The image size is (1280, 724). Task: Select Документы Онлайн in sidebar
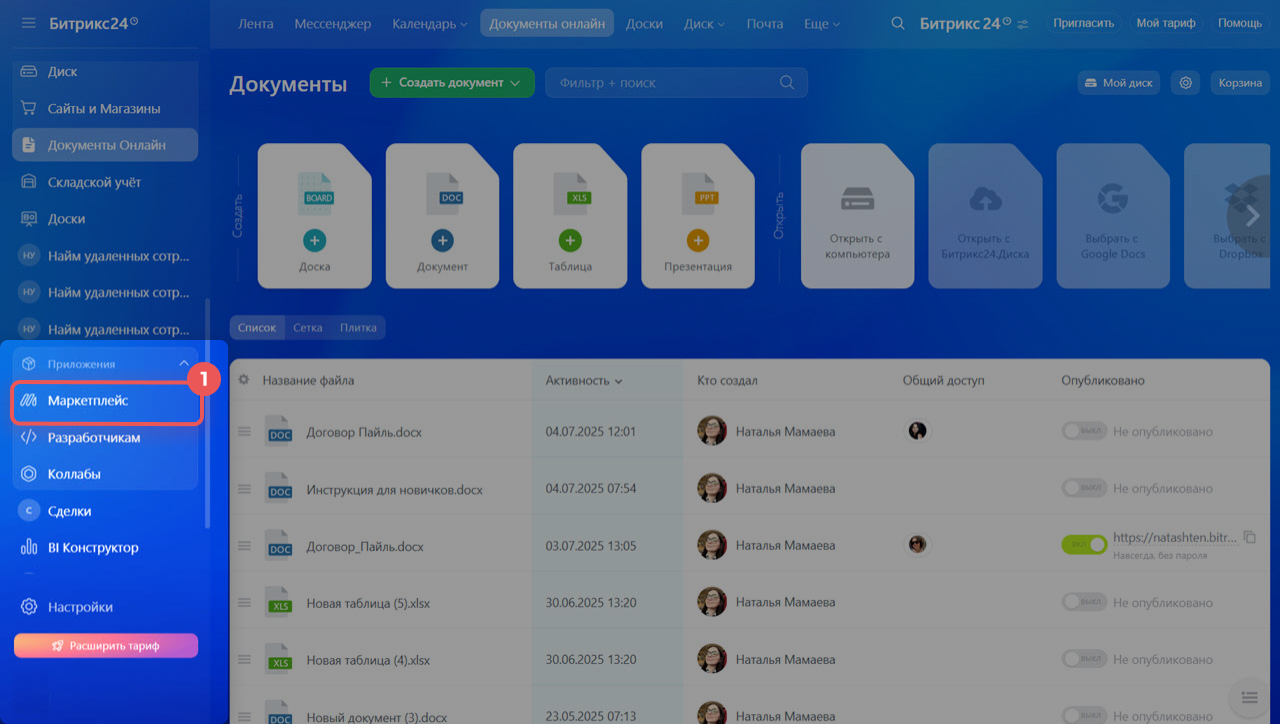coord(105,145)
